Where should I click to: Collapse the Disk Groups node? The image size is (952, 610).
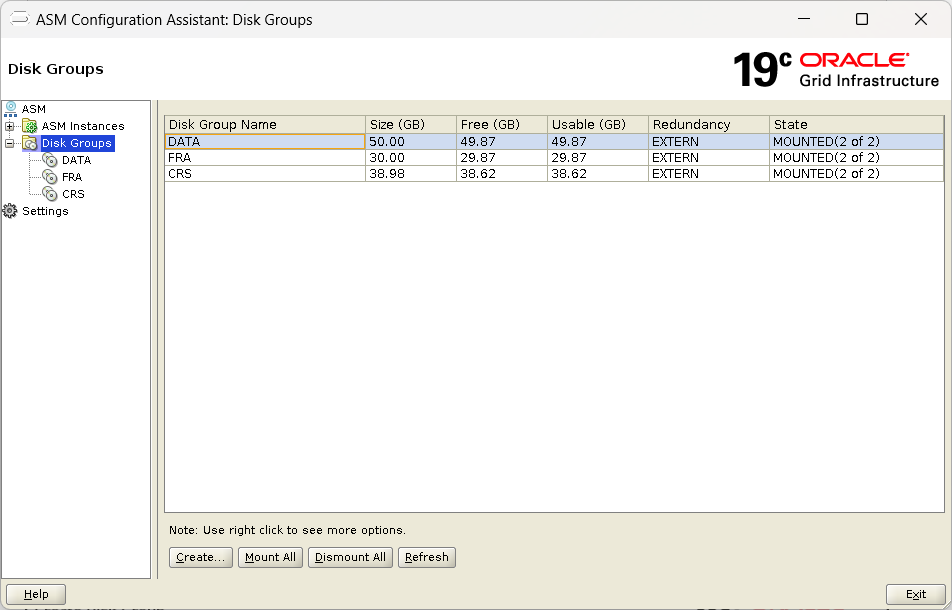pyautogui.click(x=9, y=143)
